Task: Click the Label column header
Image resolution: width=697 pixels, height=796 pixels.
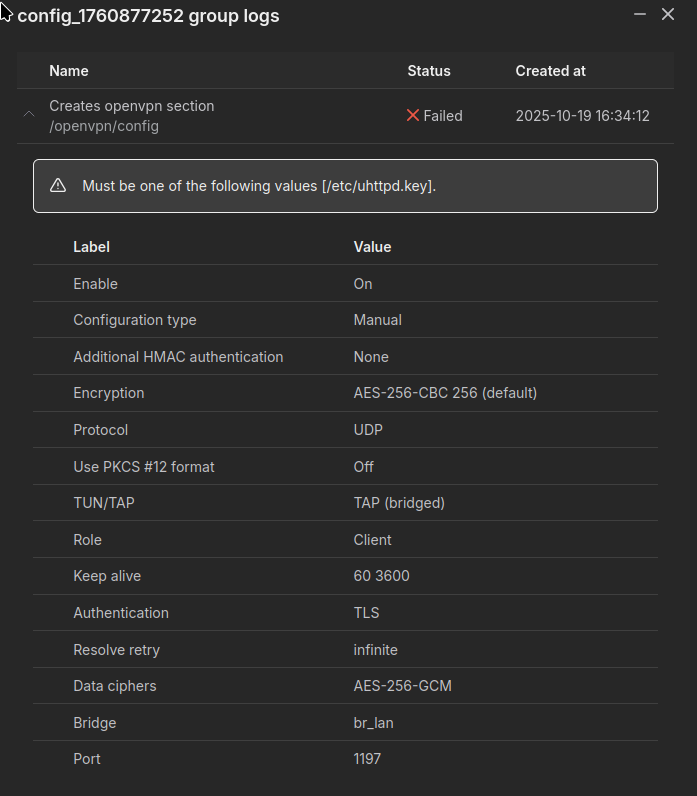Action: (x=92, y=247)
